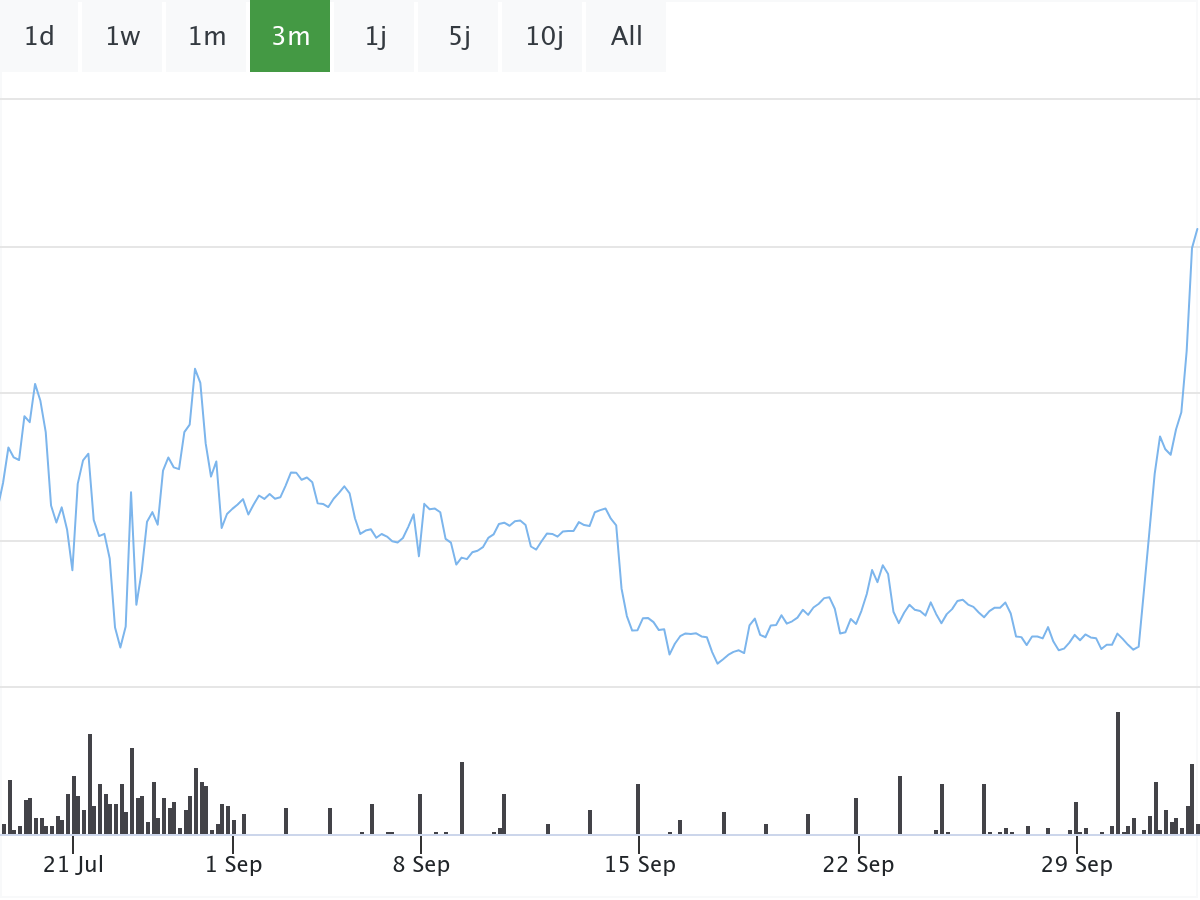Click the 1 Sep axis label
Image resolution: width=1200 pixels, height=900 pixels.
coord(233,865)
